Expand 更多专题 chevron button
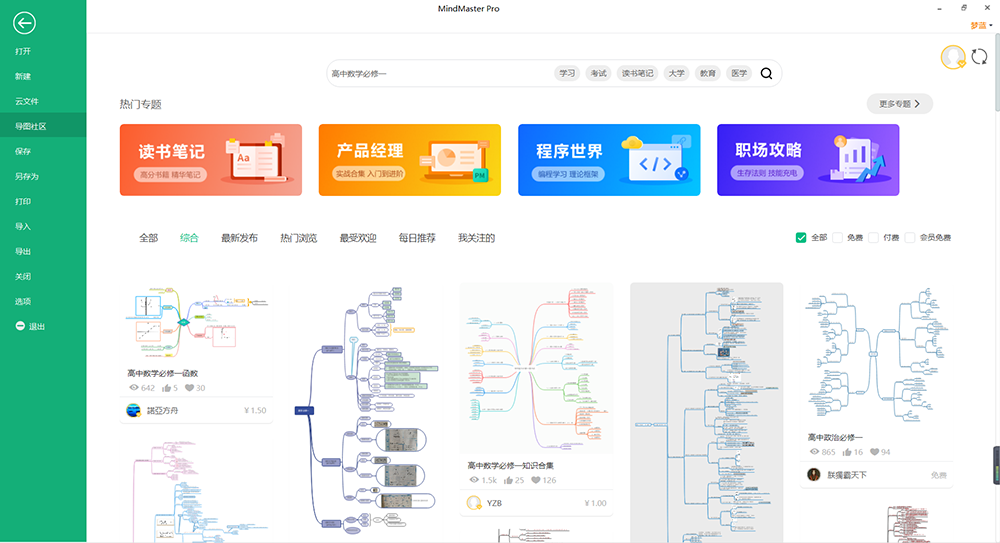The image size is (1000, 543). pyautogui.click(x=899, y=104)
